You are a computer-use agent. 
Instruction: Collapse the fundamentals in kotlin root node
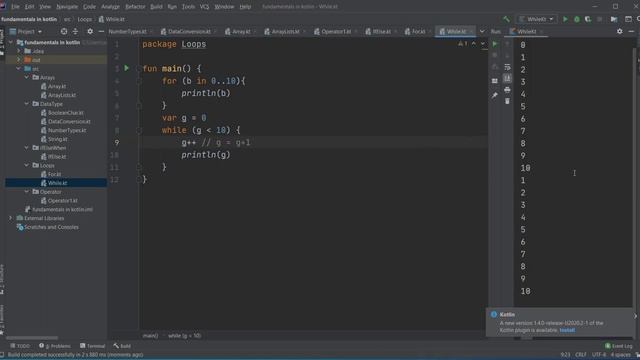pos(11,42)
